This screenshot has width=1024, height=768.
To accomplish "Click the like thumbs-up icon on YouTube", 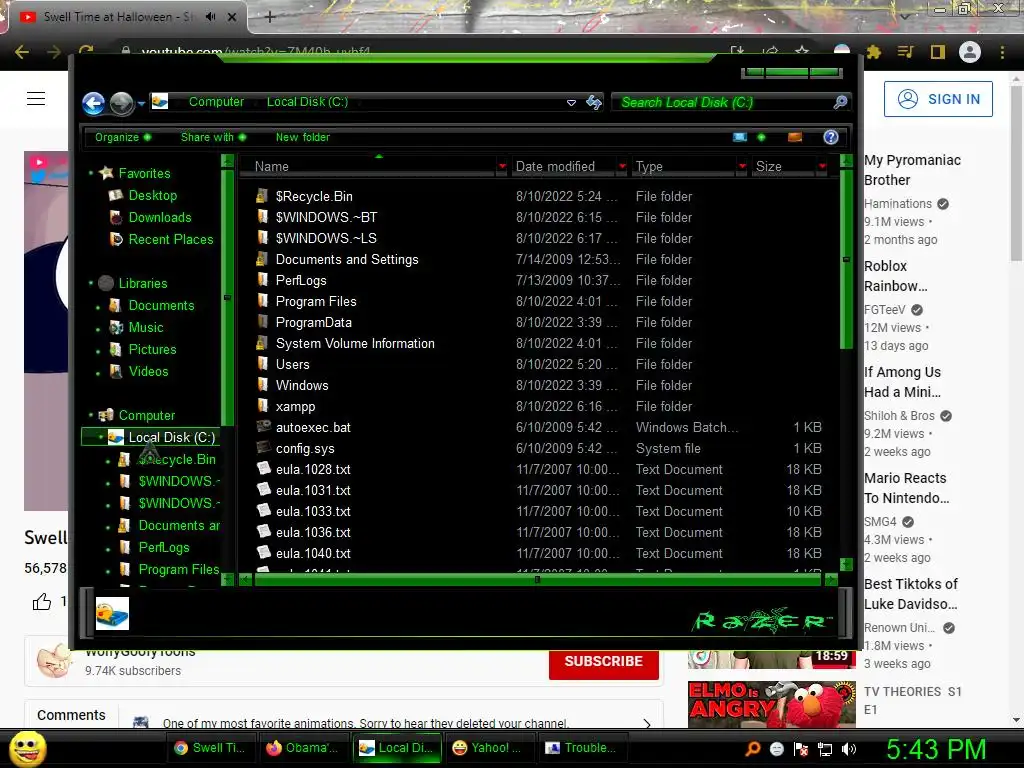I will (42, 601).
